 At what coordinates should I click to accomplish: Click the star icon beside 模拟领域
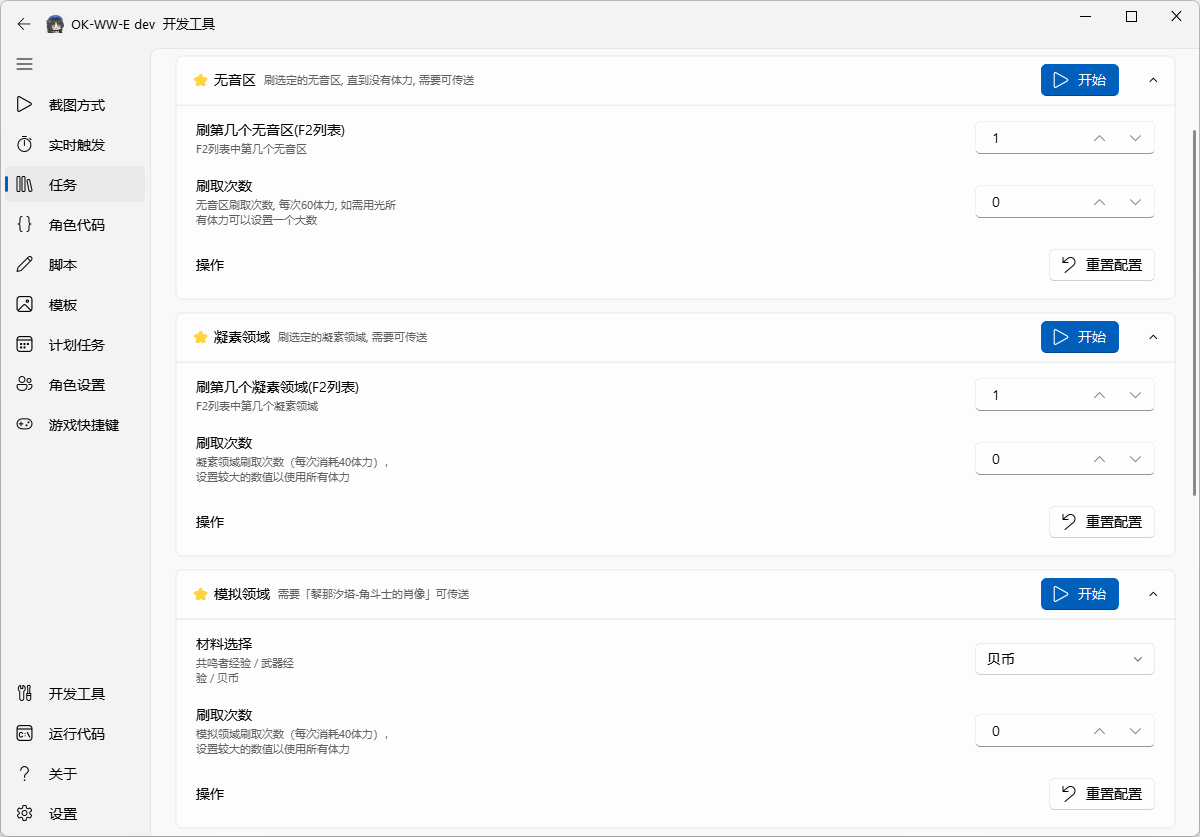click(200, 594)
